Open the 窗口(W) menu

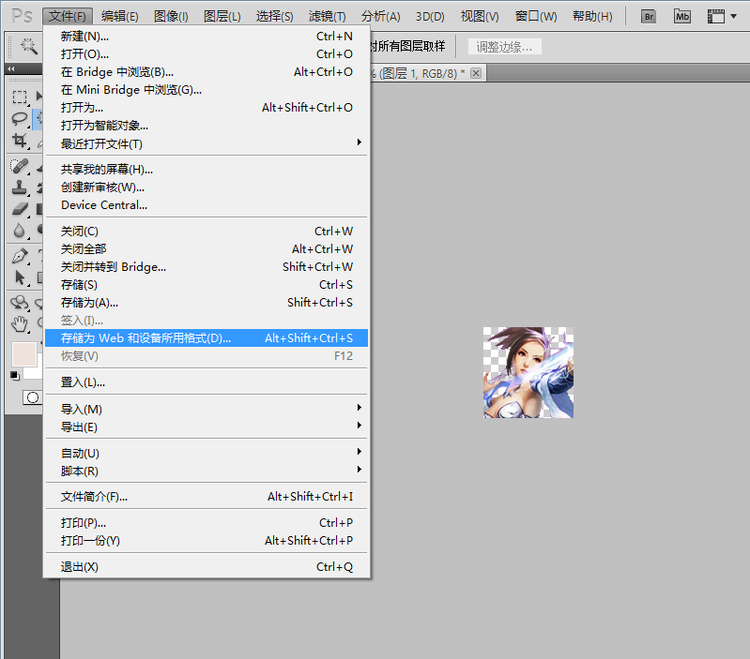pyautogui.click(x=536, y=17)
